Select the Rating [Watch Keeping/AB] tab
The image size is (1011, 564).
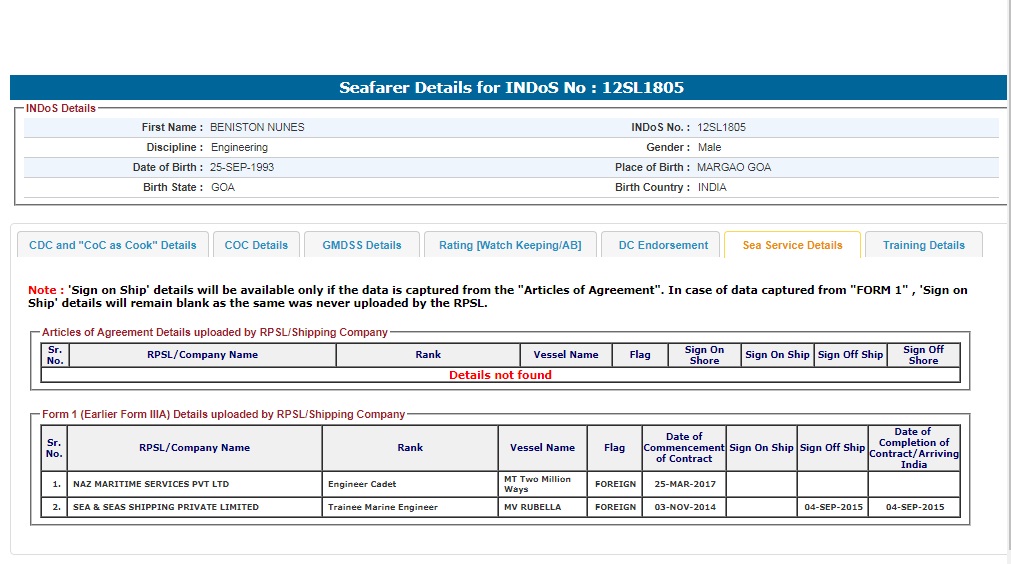coord(510,245)
